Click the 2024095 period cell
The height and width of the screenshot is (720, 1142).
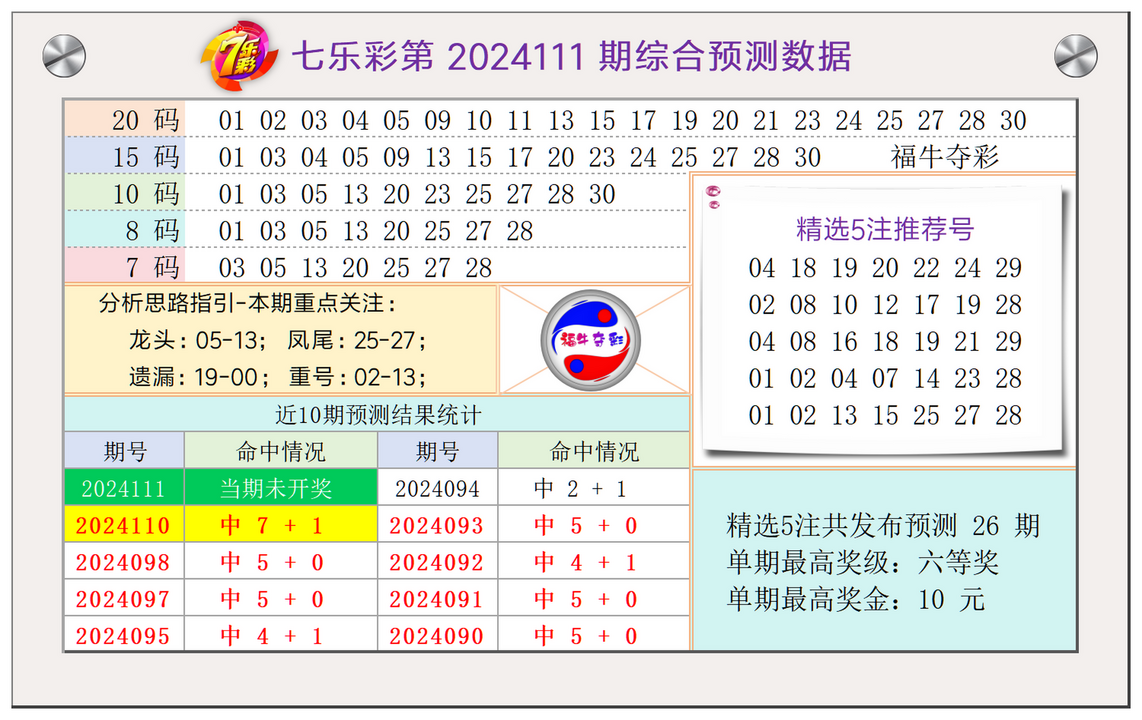125,635
